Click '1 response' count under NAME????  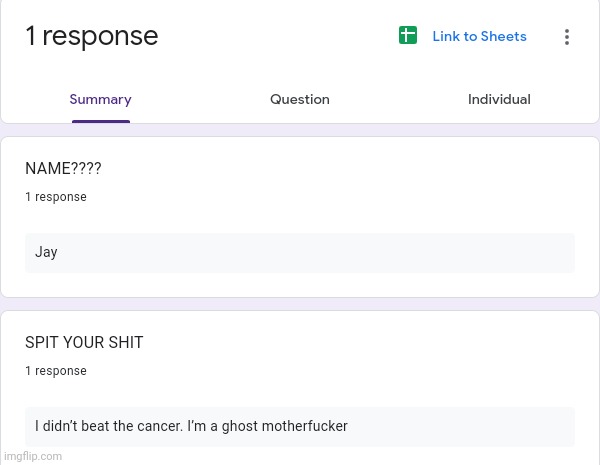[x=56, y=197]
